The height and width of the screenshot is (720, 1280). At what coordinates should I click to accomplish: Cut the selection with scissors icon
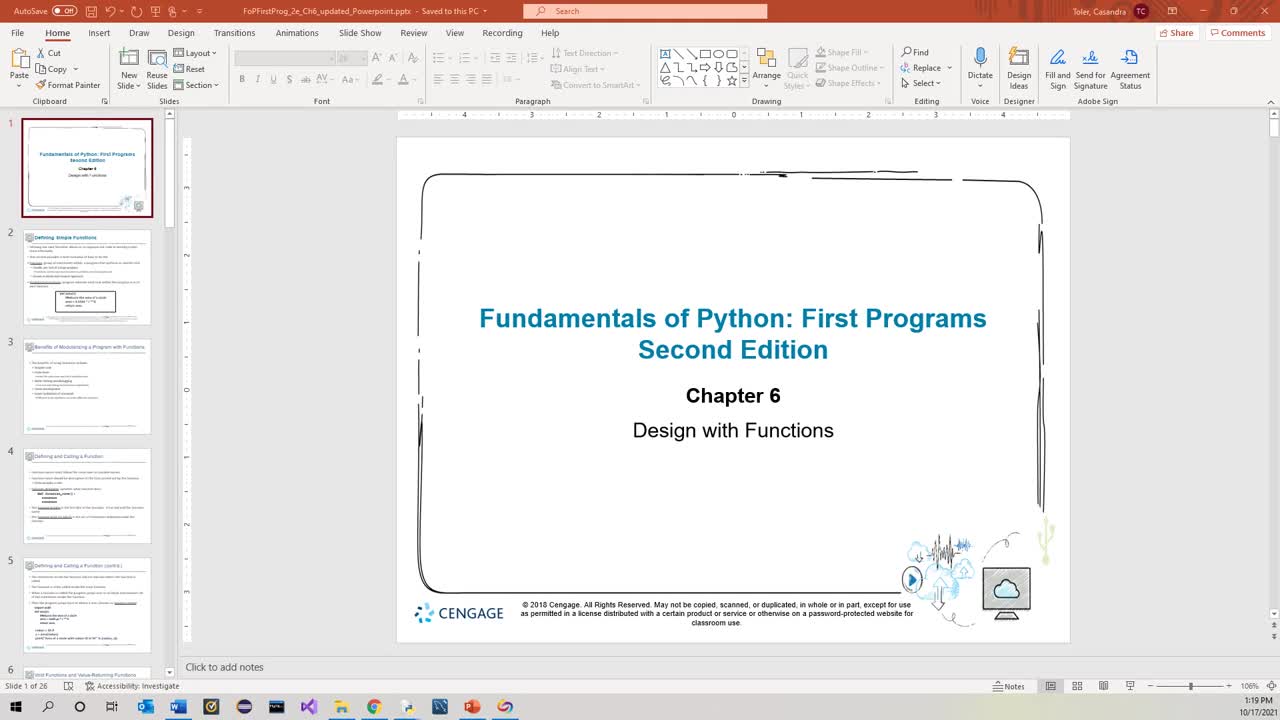[x=49, y=53]
